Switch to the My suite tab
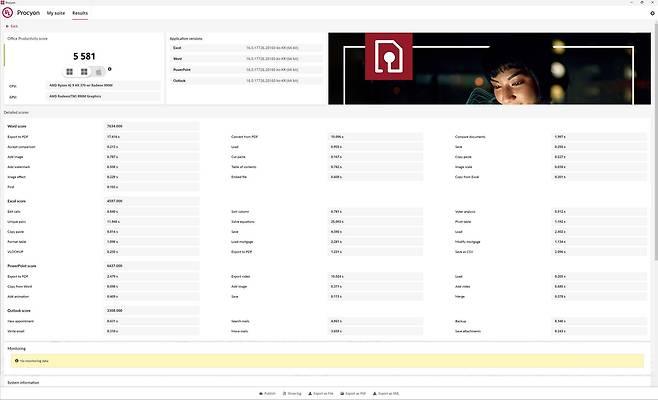Image resolution: width=658 pixels, height=400 pixels. (x=56, y=13)
